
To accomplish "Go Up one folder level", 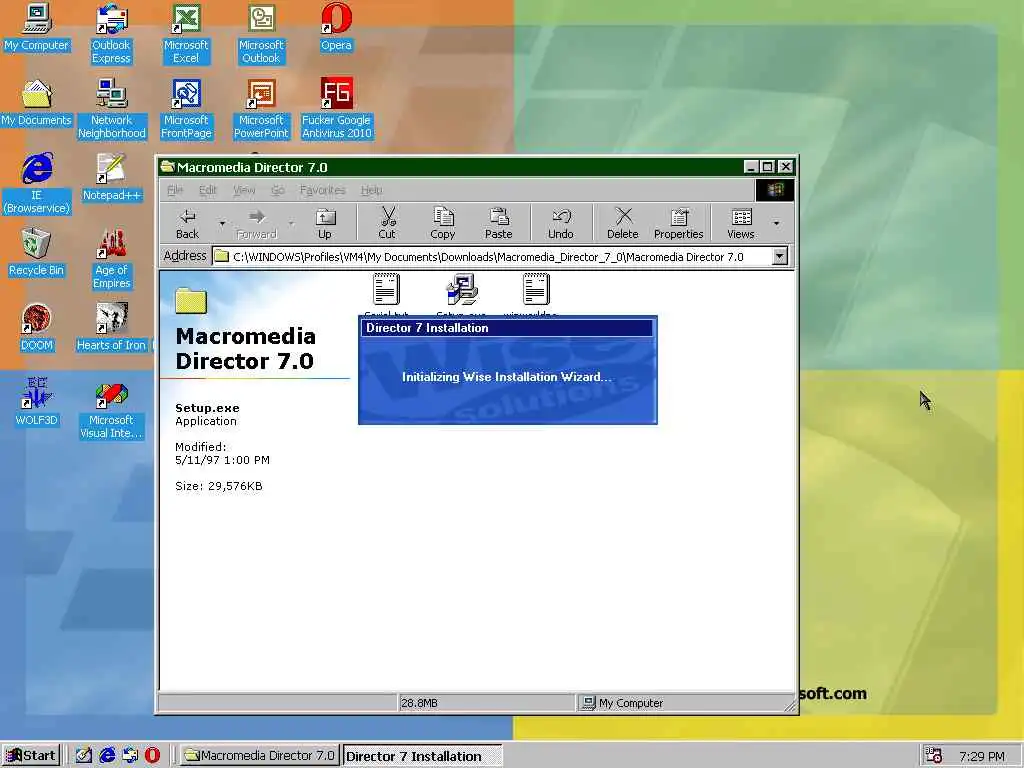I will [325, 223].
